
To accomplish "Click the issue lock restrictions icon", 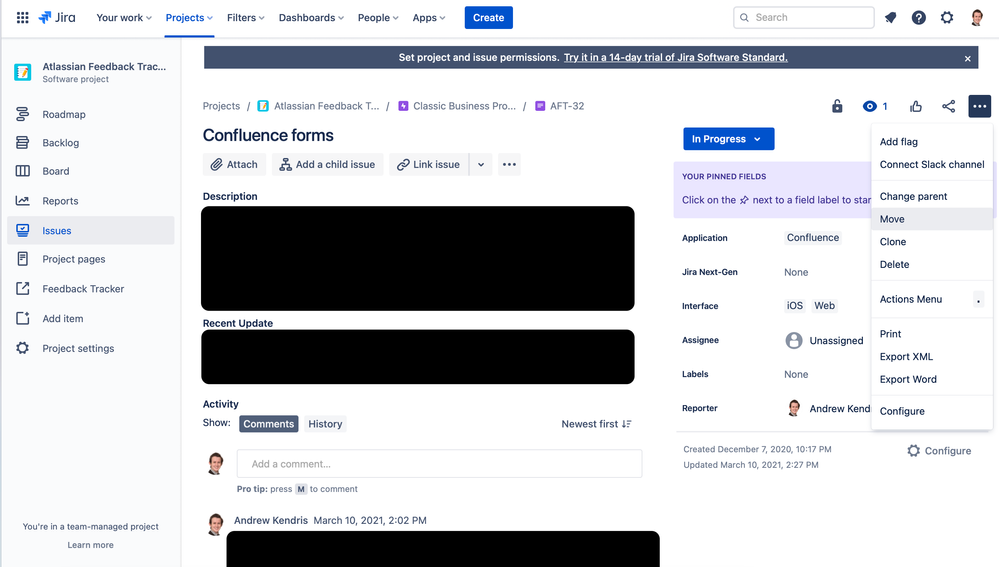I will [x=837, y=106].
